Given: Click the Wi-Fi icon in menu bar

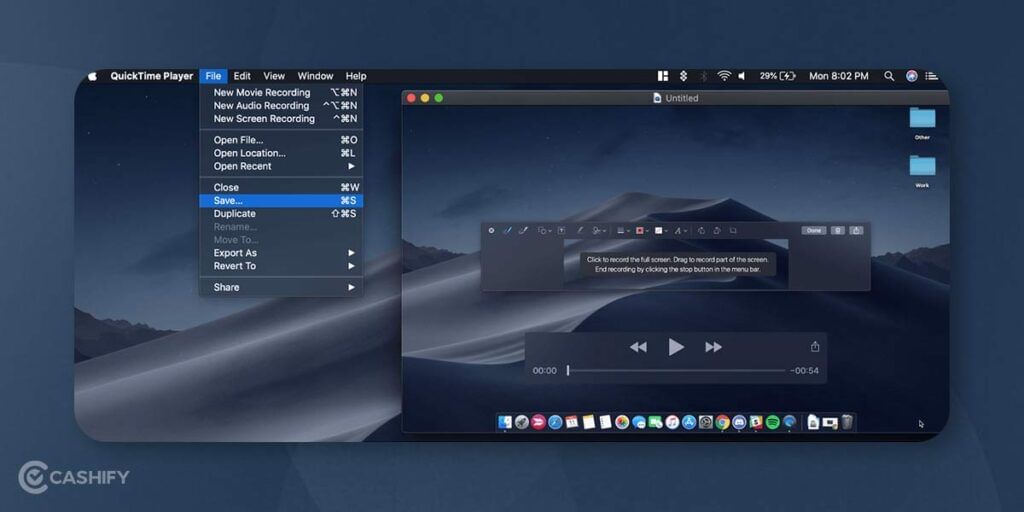Looking at the screenshot, I should tap(724, 76).
